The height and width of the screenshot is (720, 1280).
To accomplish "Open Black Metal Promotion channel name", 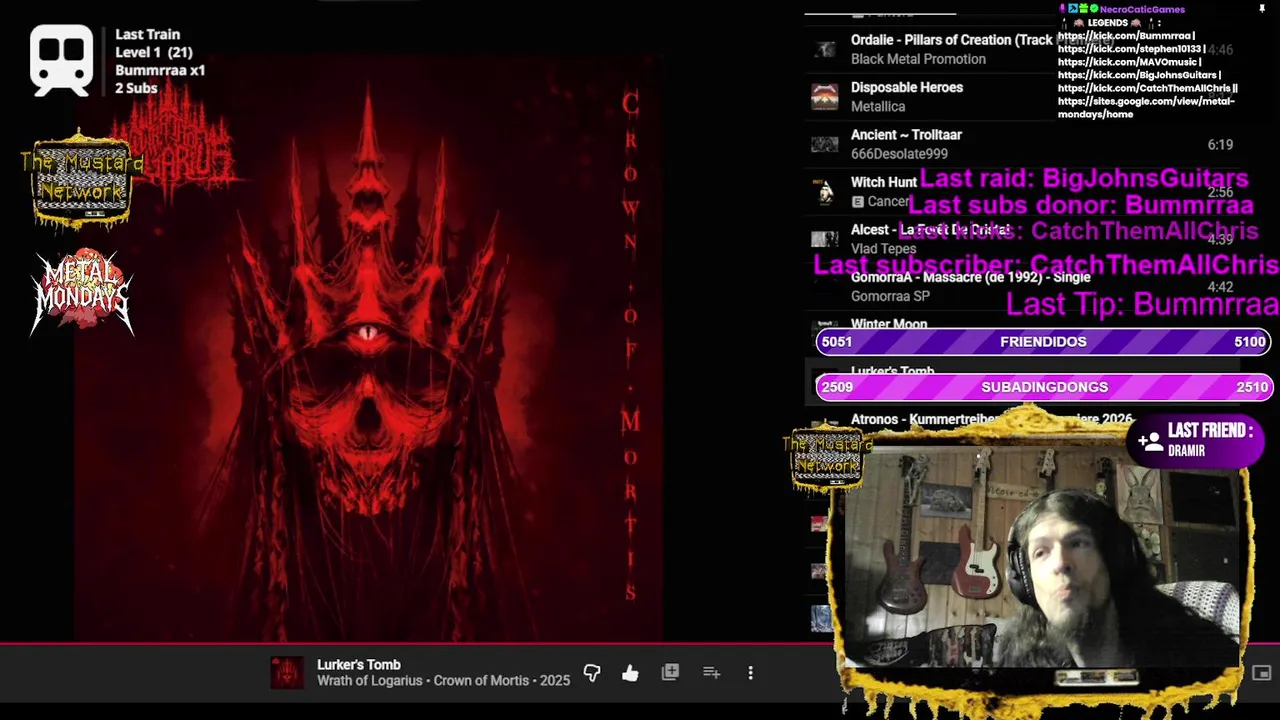I will coord(918,59).
